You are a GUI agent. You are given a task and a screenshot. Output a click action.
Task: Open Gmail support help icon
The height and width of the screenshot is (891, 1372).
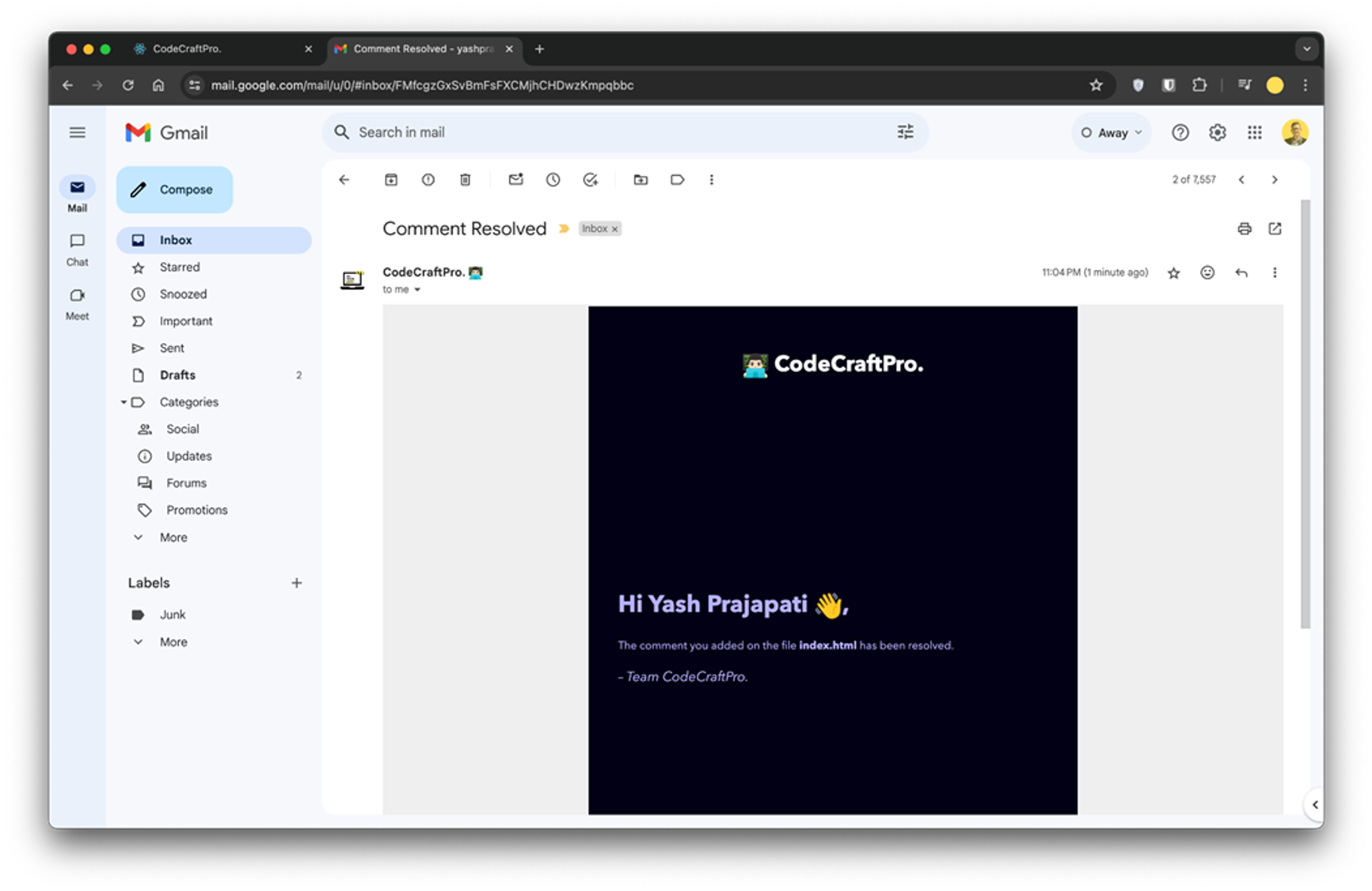(1180, 132)
